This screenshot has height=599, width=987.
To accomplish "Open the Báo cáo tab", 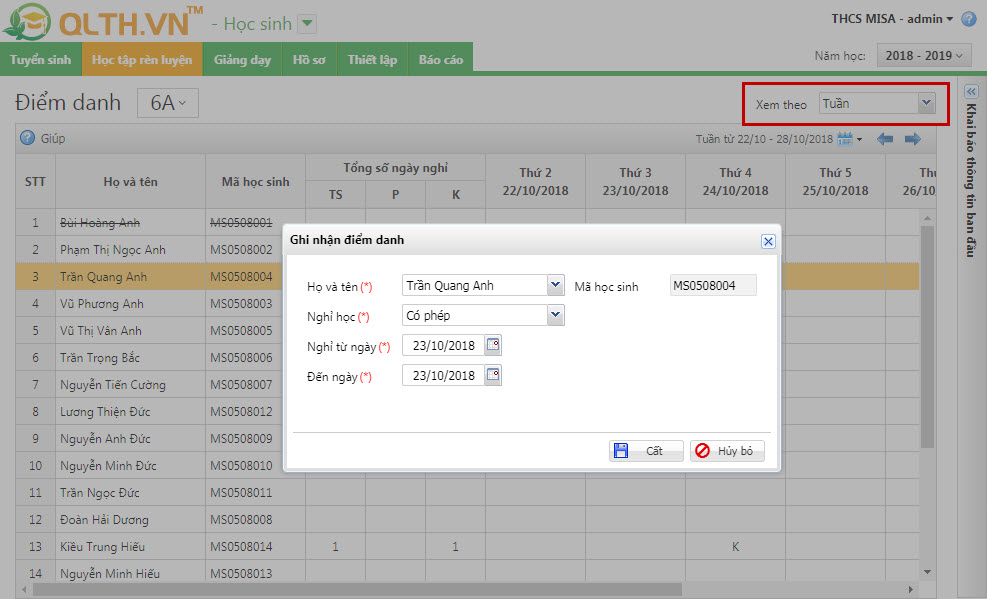I will [x=440, y=60].
